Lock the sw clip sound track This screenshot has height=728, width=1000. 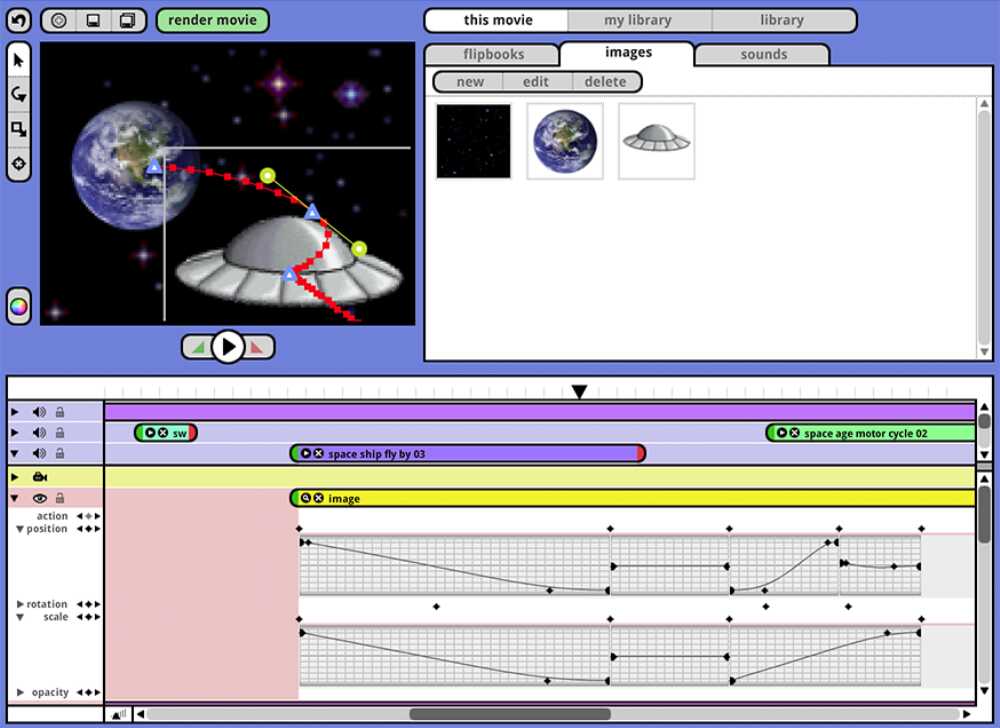coord(60,433)
